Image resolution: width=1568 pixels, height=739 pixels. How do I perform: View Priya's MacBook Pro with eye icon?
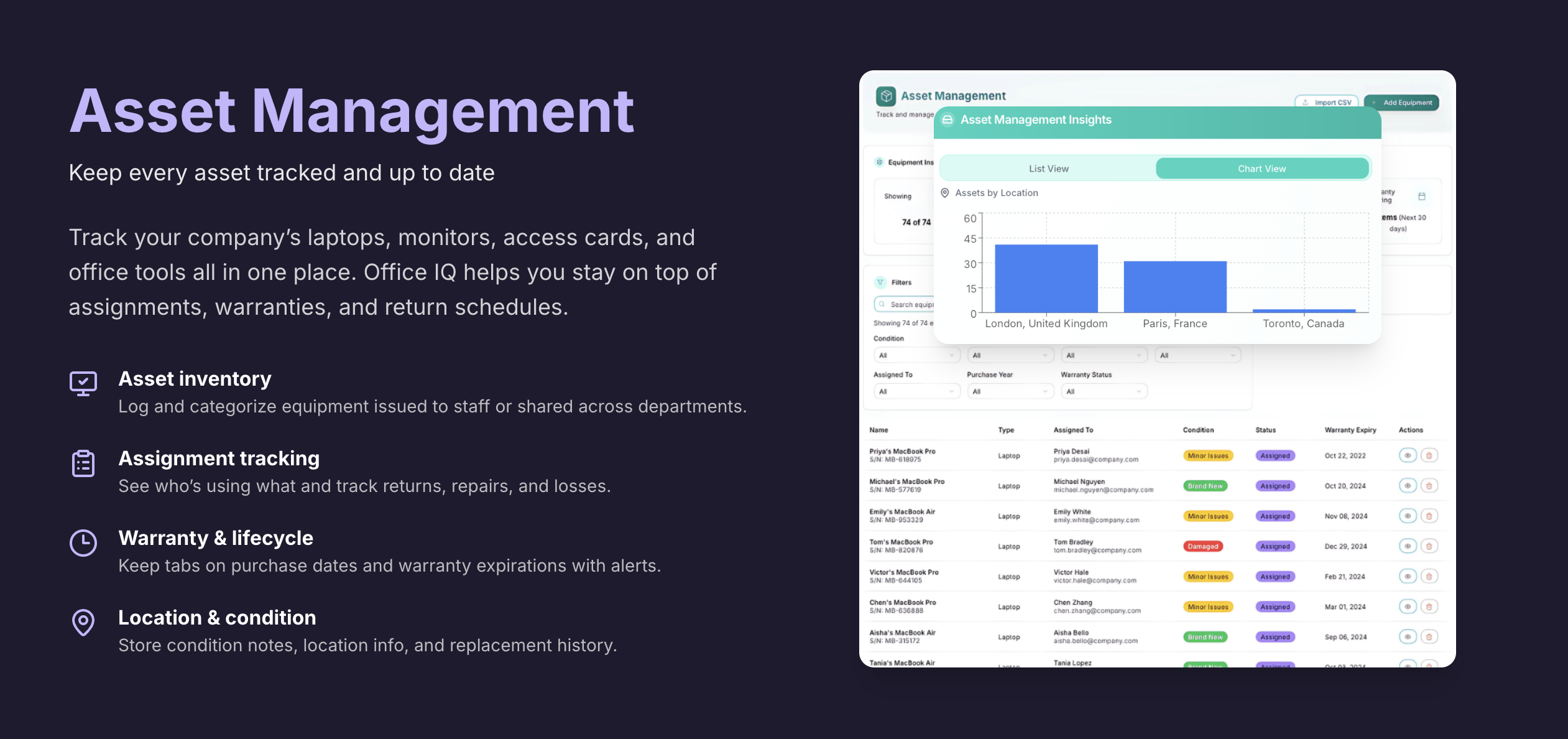pyautogui.click(x=1408, y=455)
